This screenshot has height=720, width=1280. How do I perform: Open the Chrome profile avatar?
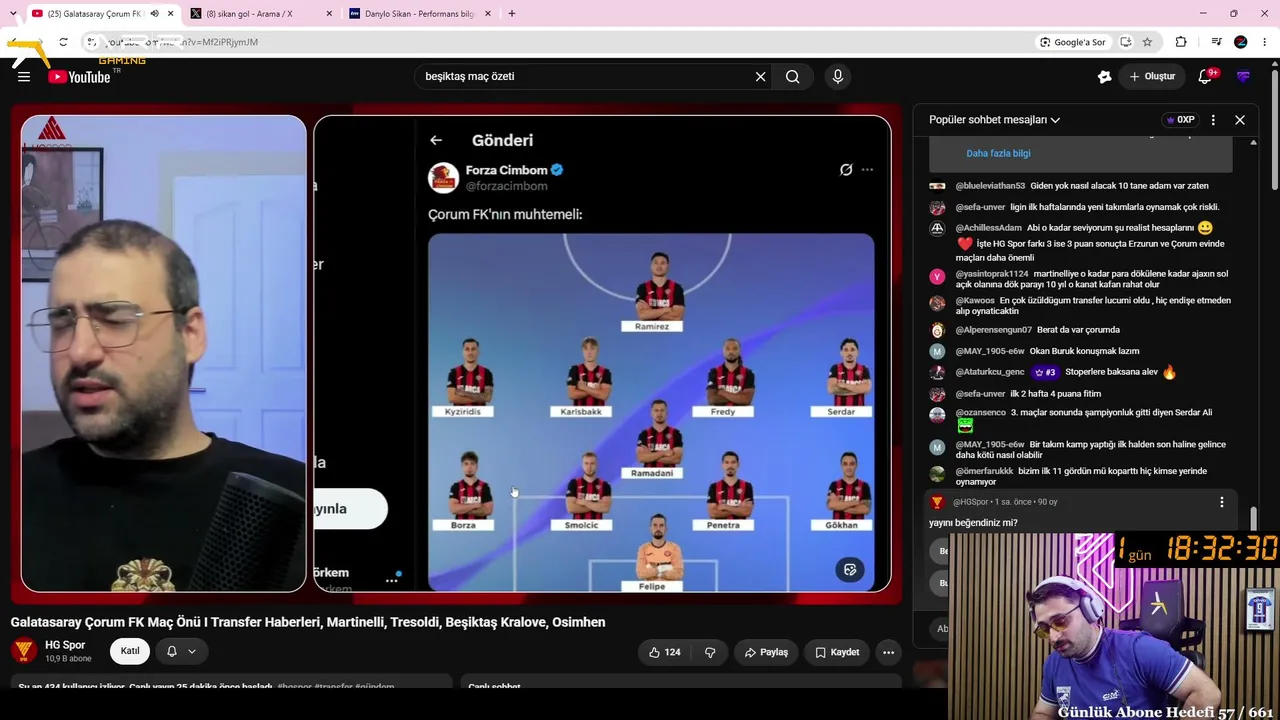click(x=1241, y=42)
